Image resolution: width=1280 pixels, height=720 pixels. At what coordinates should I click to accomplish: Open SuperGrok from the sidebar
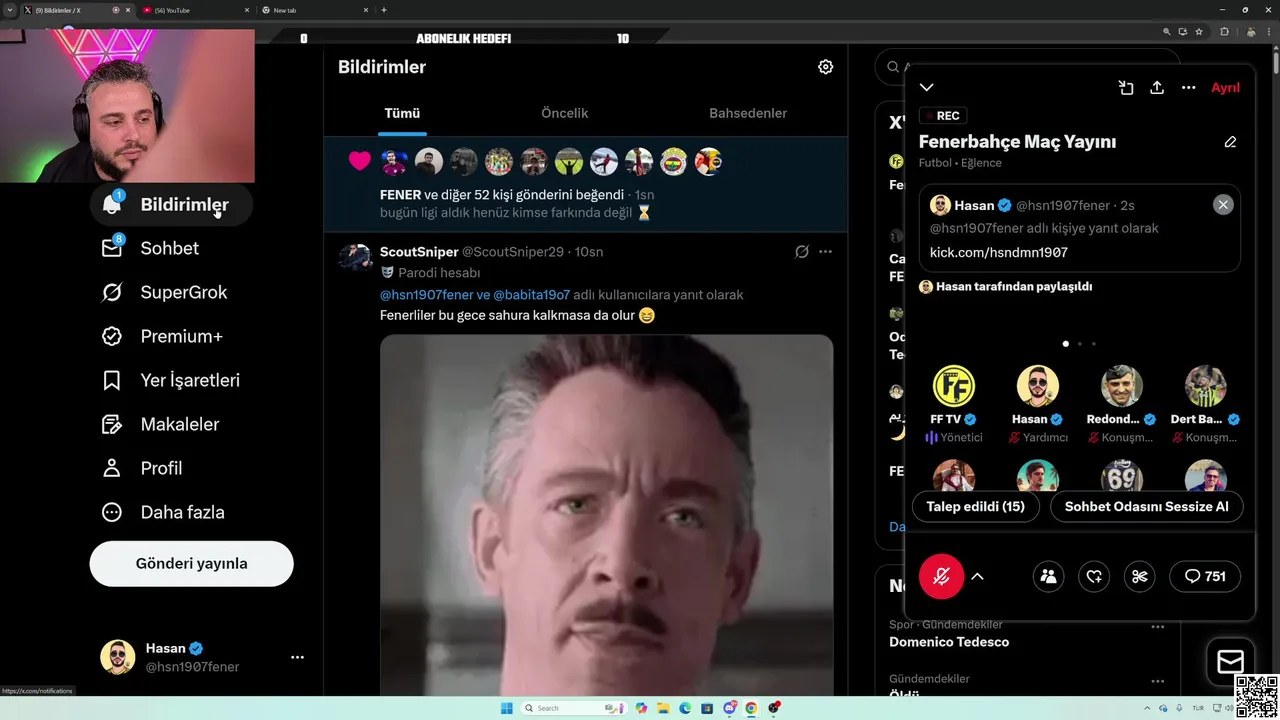[164, 292]
